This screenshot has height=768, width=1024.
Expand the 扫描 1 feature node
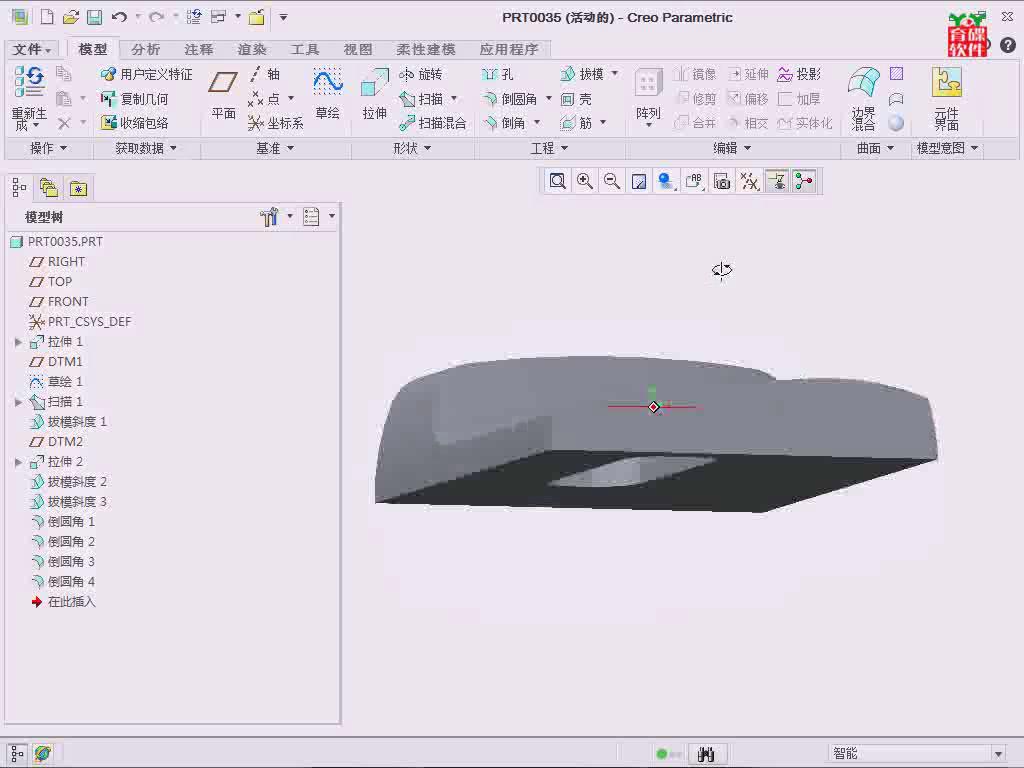[x=18, y=402]
